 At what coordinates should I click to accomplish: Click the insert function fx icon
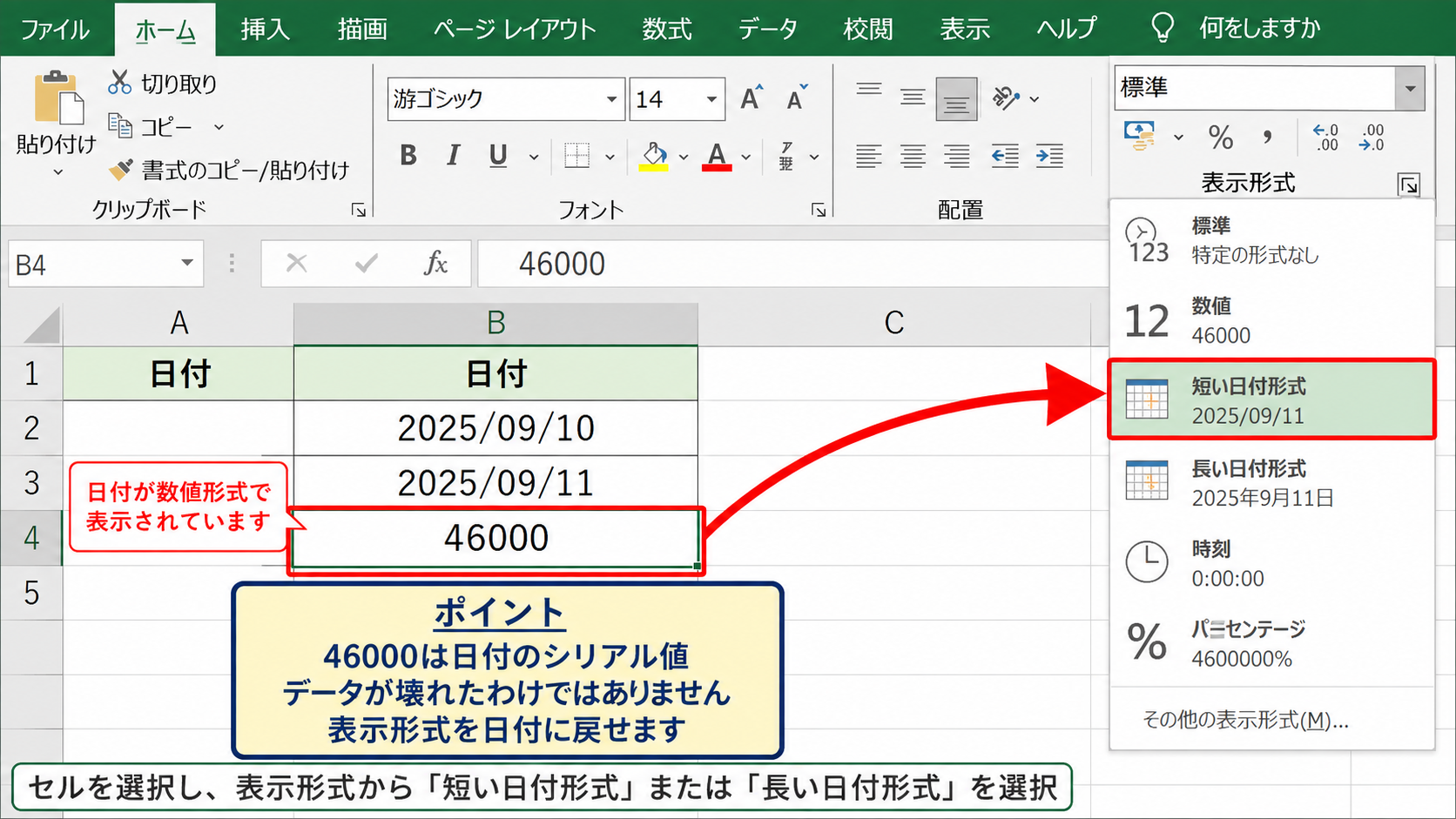point(435,263)
